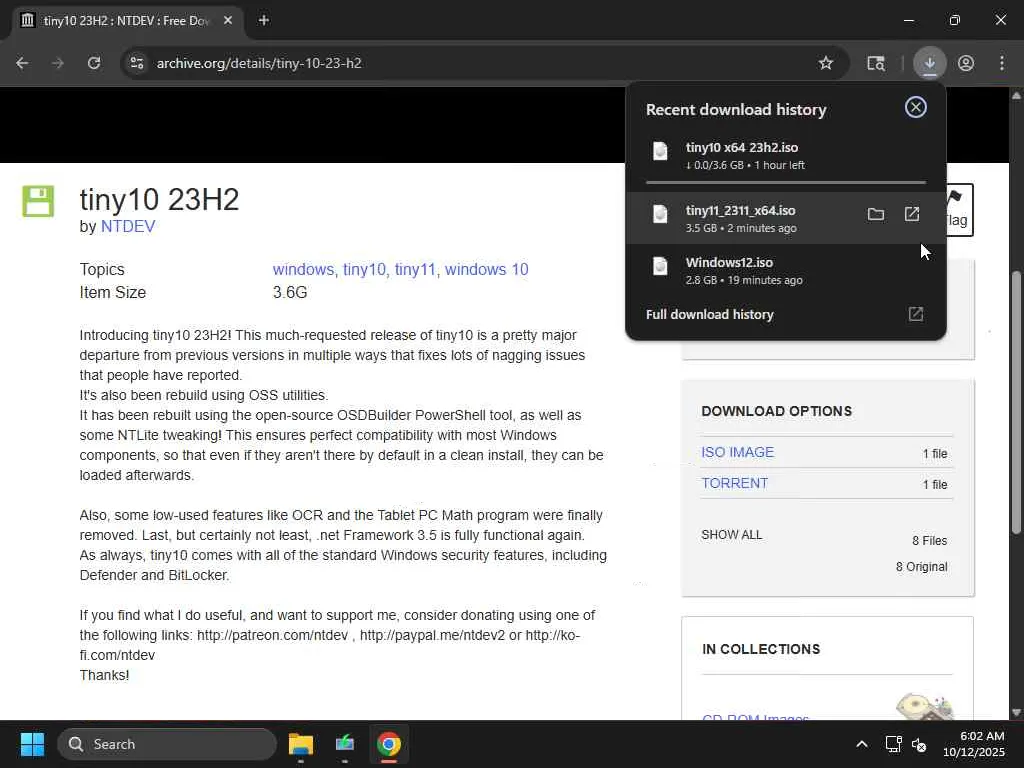
Task: Expand SHOW ALL download files
Action: pos(731,534)
